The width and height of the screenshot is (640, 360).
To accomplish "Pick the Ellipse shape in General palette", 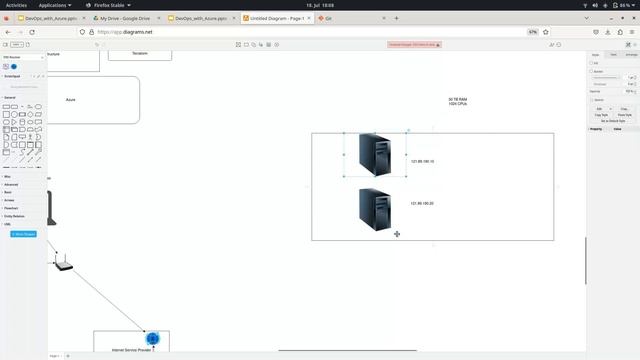I will click(x=38, y=107).
